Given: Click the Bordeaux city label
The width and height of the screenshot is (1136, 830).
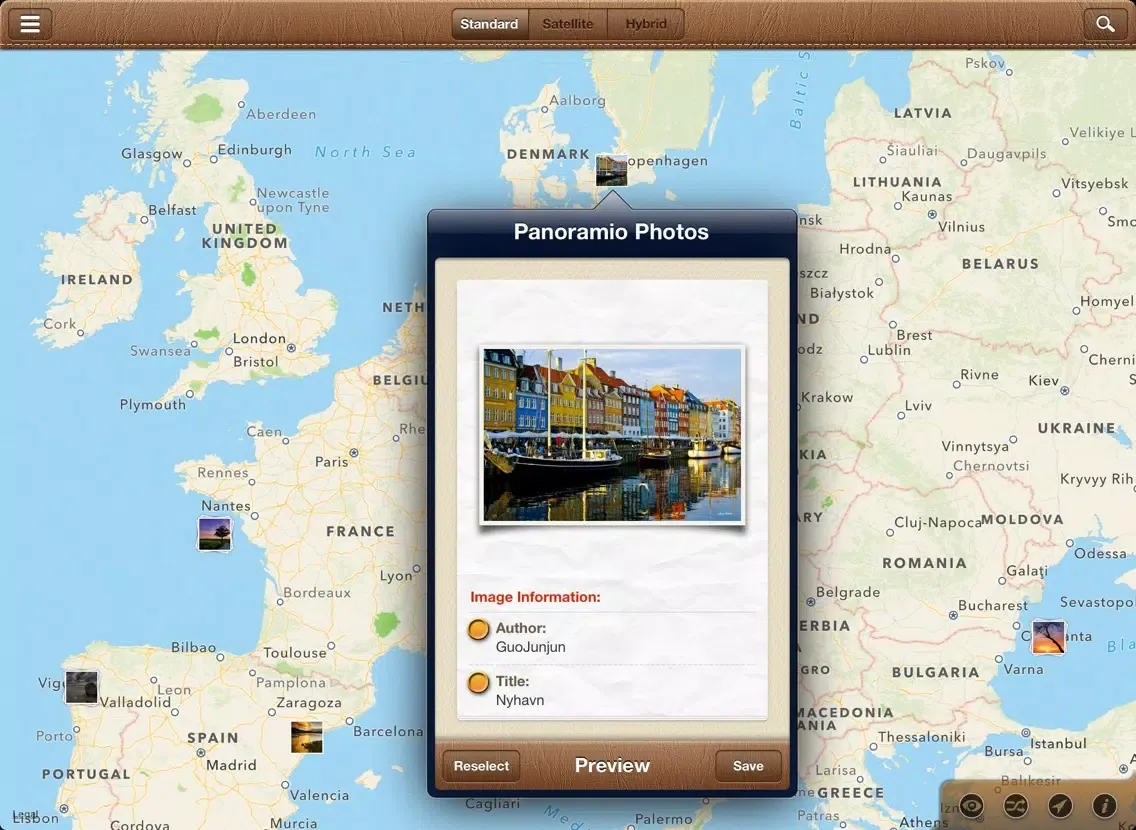Looking at the screenshot, I should tap(317, 592).
